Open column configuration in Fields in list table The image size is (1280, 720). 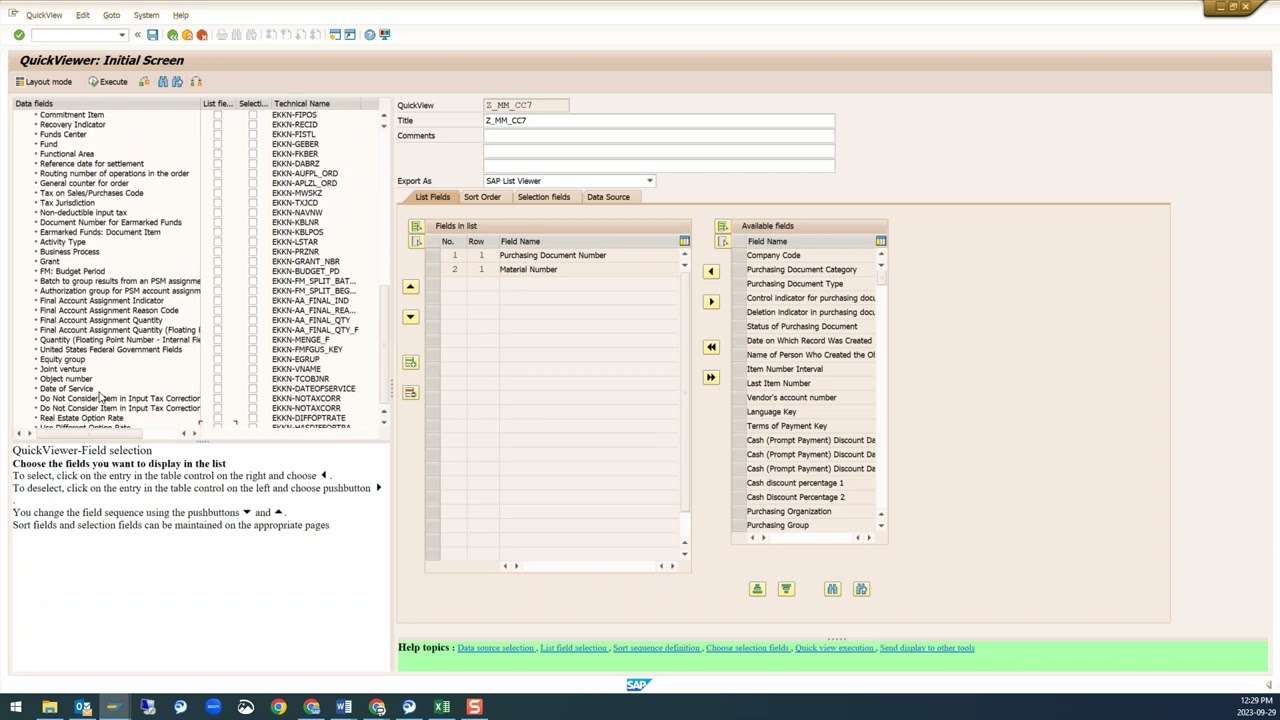(x=684, y=241)
